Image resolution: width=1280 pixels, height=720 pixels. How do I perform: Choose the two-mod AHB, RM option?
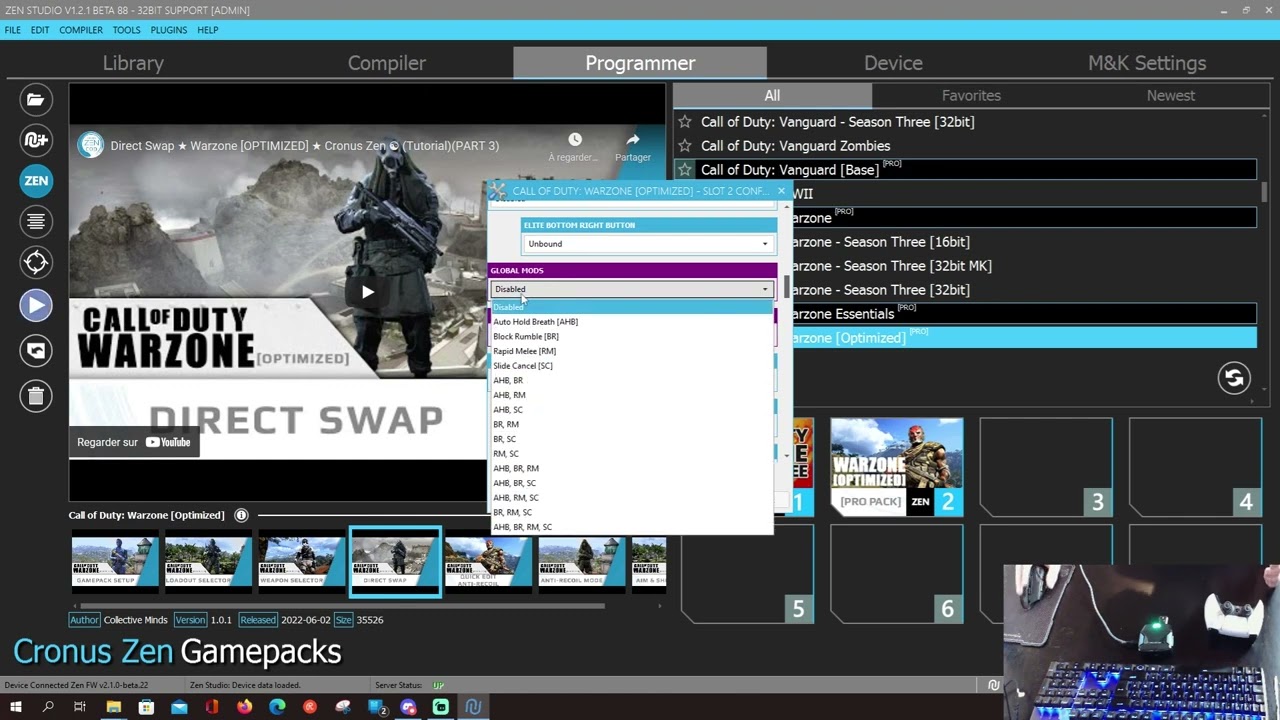(x=631, y=395)
